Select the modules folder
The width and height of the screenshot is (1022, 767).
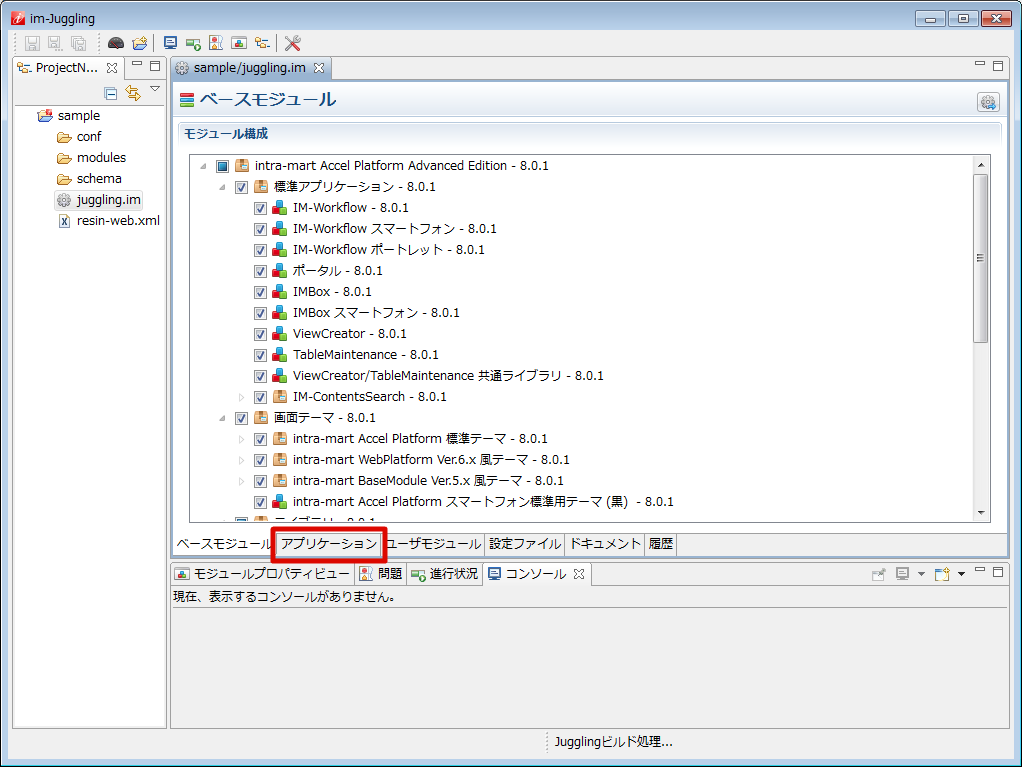pyautogui.click(x=91, y=158)
